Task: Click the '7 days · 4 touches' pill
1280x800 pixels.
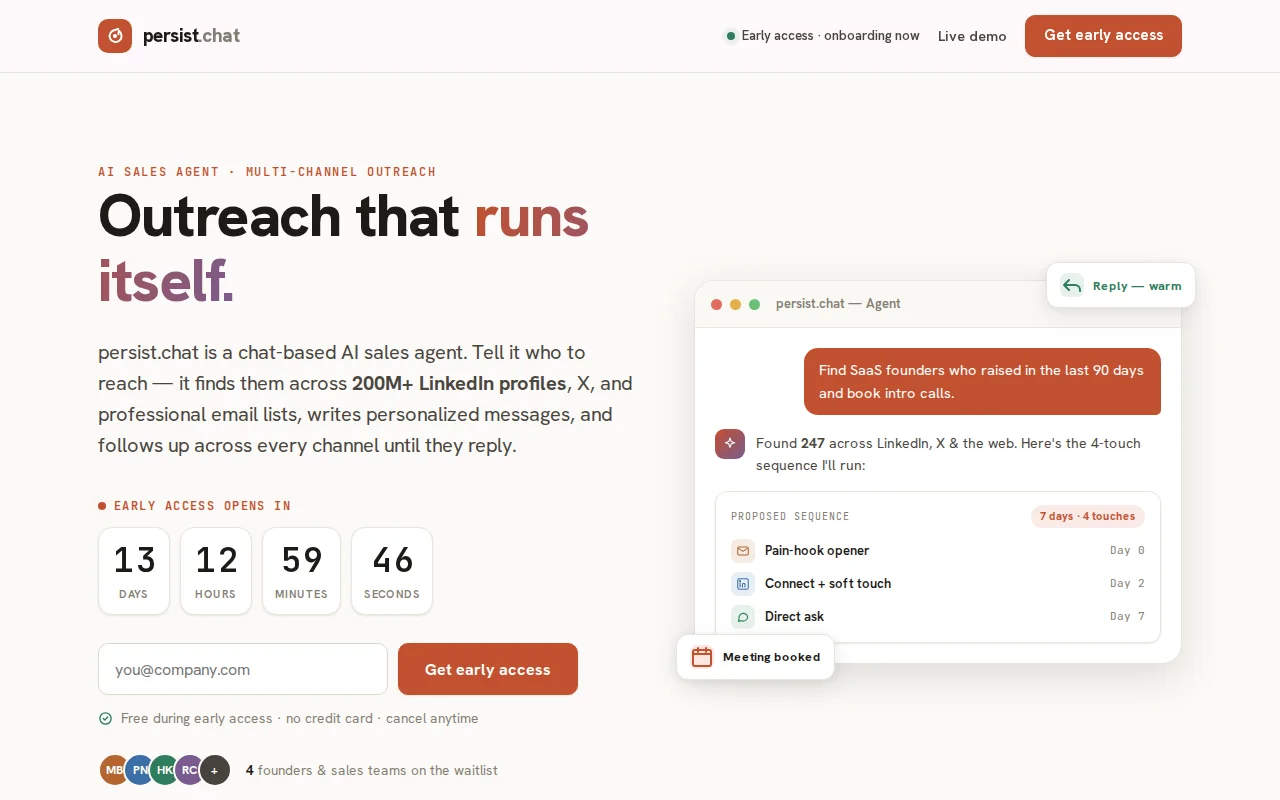Action: [x=1087, y=516]
